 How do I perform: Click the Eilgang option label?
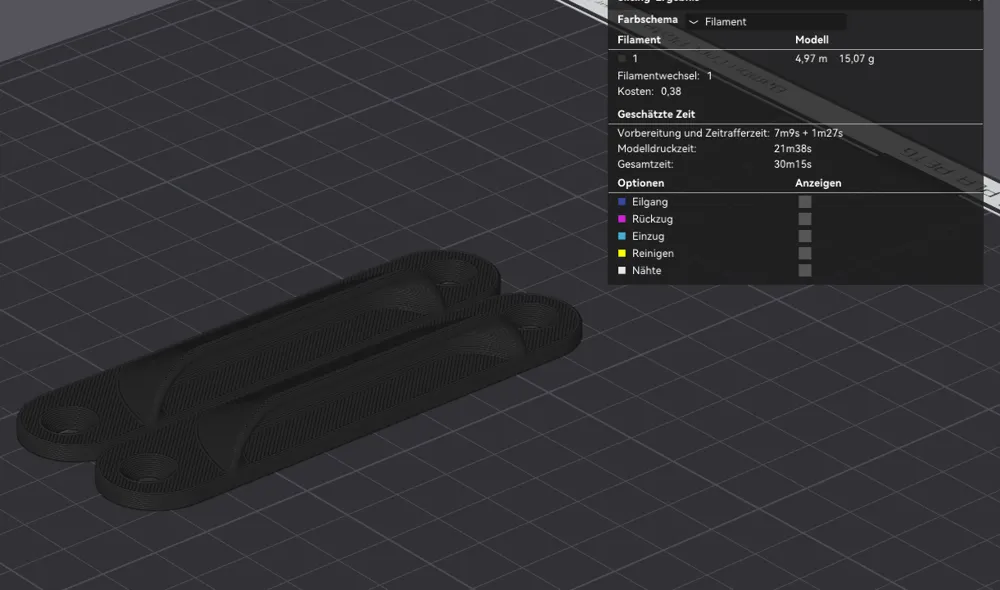(x=650, y=202)
